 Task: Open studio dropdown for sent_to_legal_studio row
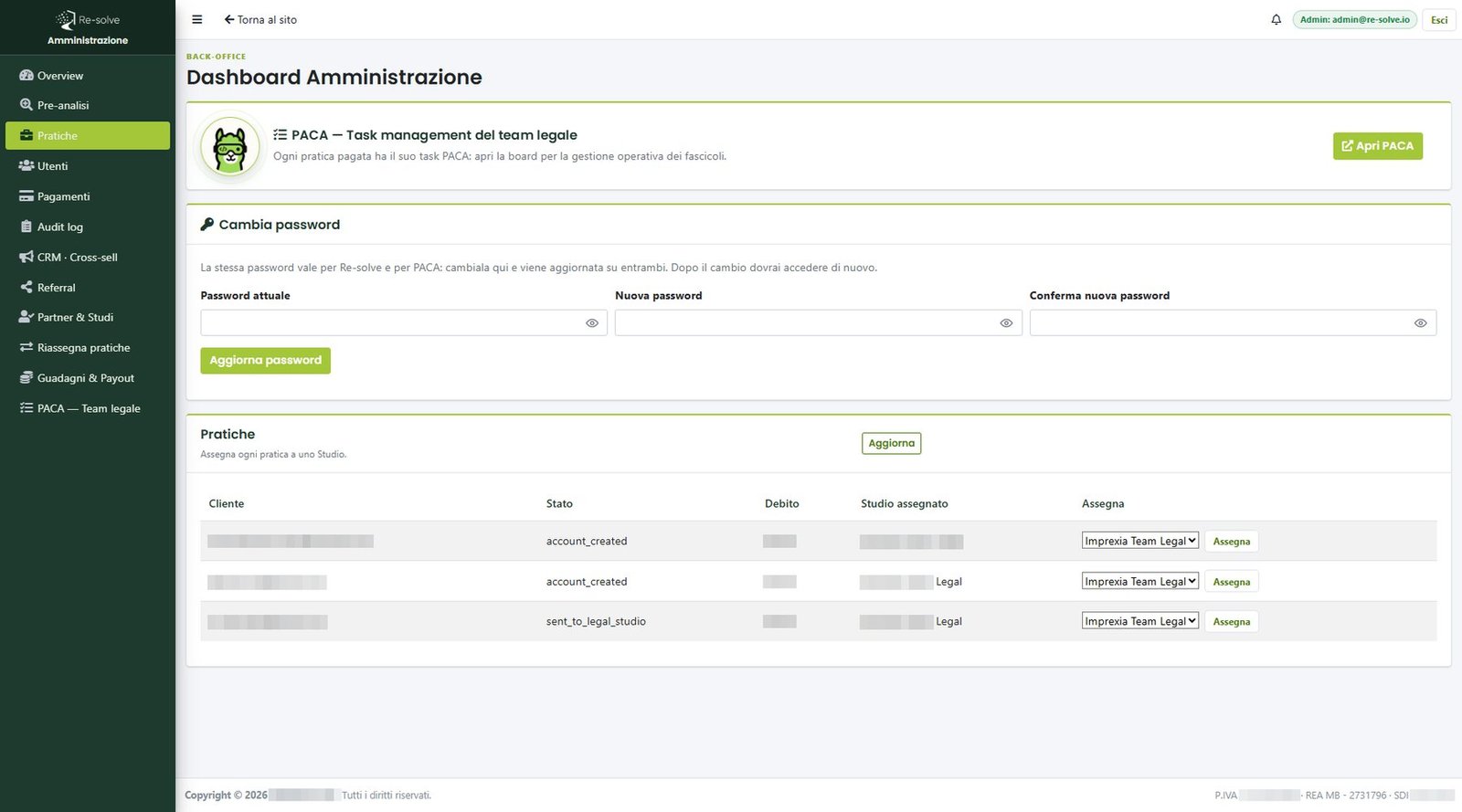pos(1139,621)
